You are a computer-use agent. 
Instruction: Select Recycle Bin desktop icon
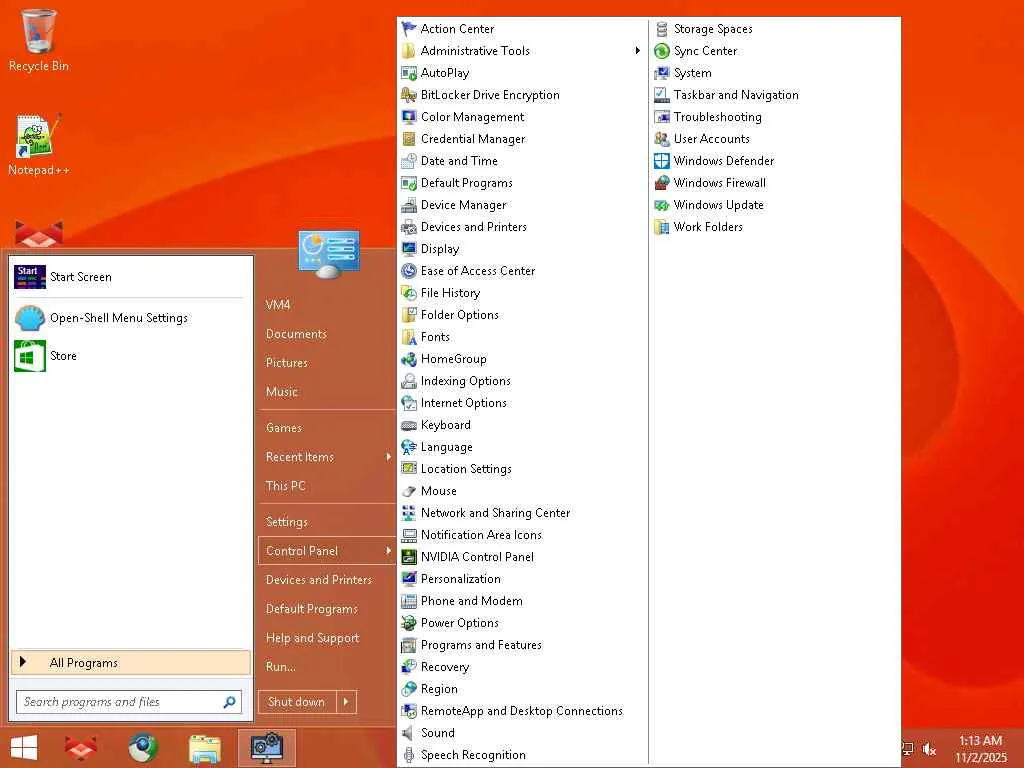point(39,39)
